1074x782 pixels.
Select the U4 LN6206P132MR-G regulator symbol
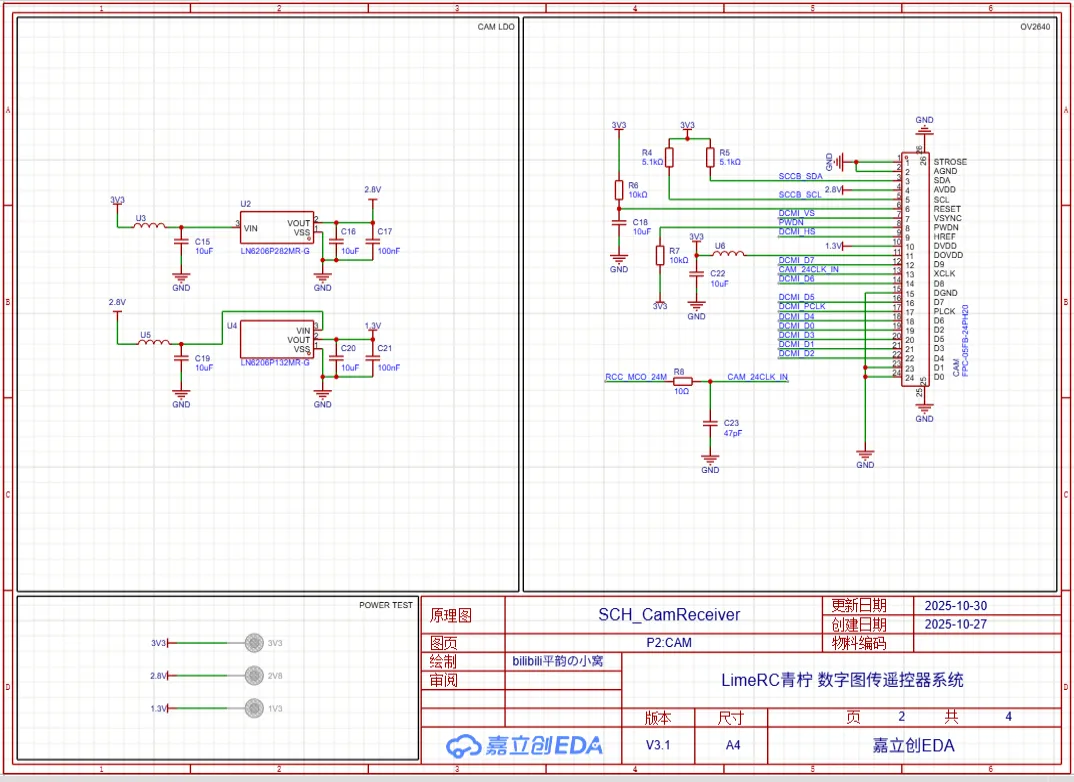click(x=276, y=340)
